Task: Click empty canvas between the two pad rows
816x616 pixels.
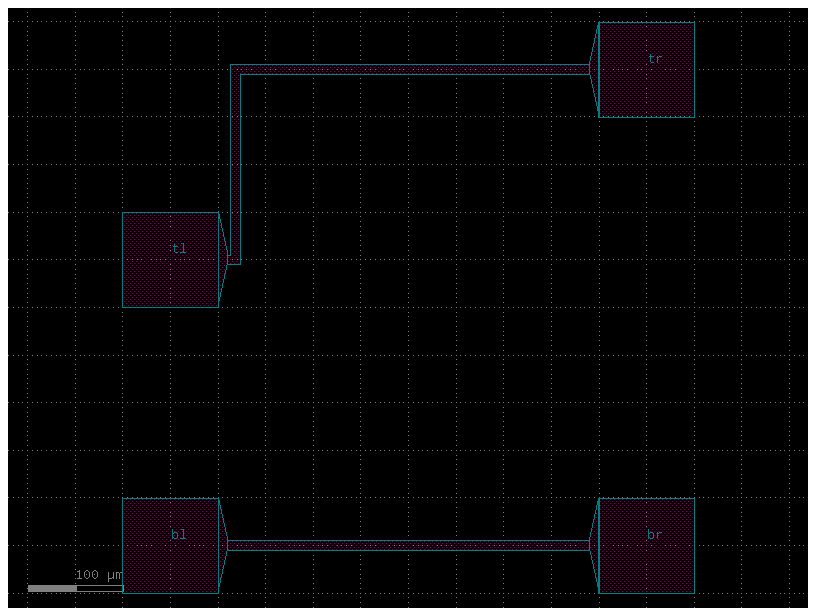Action: [x=408, y=400]
